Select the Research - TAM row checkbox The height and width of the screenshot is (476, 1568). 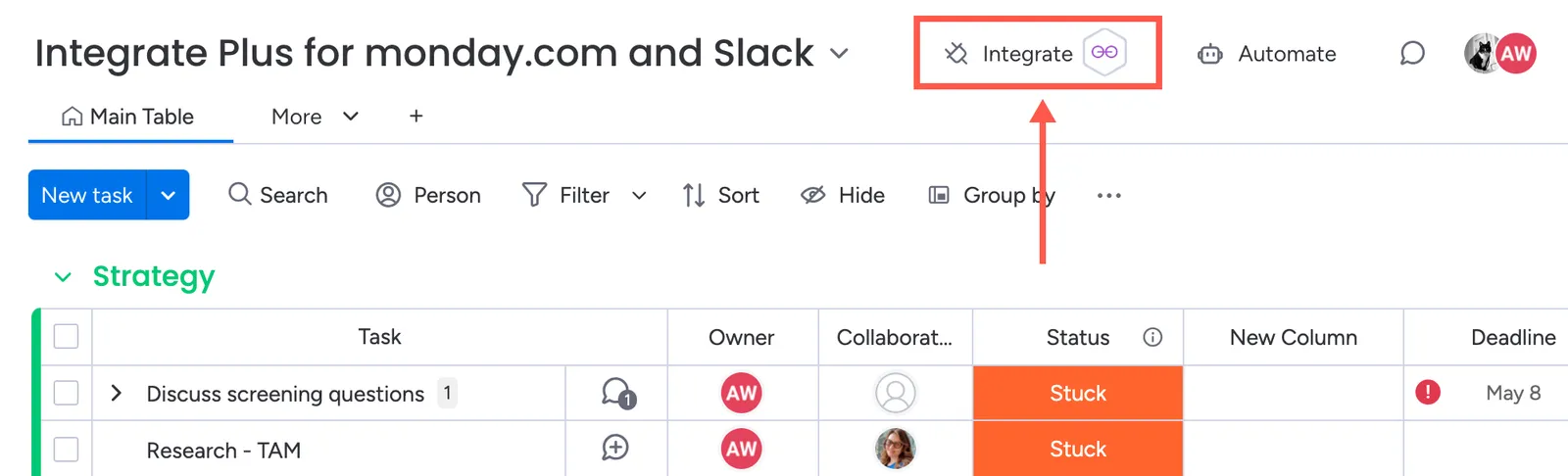(66, 450)
